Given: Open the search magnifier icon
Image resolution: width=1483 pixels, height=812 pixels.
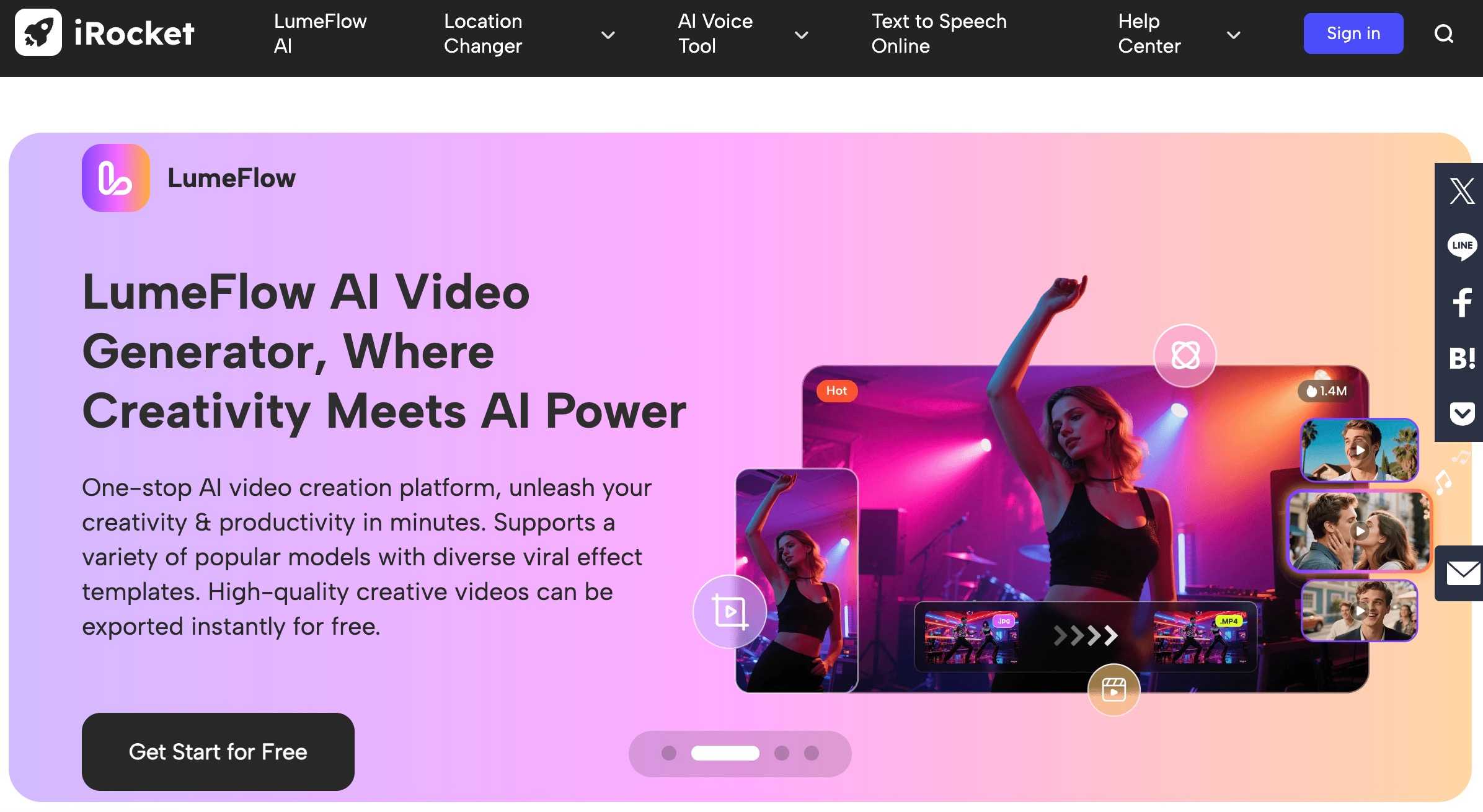Looking at the screenshot, I should coord(1444,33).
